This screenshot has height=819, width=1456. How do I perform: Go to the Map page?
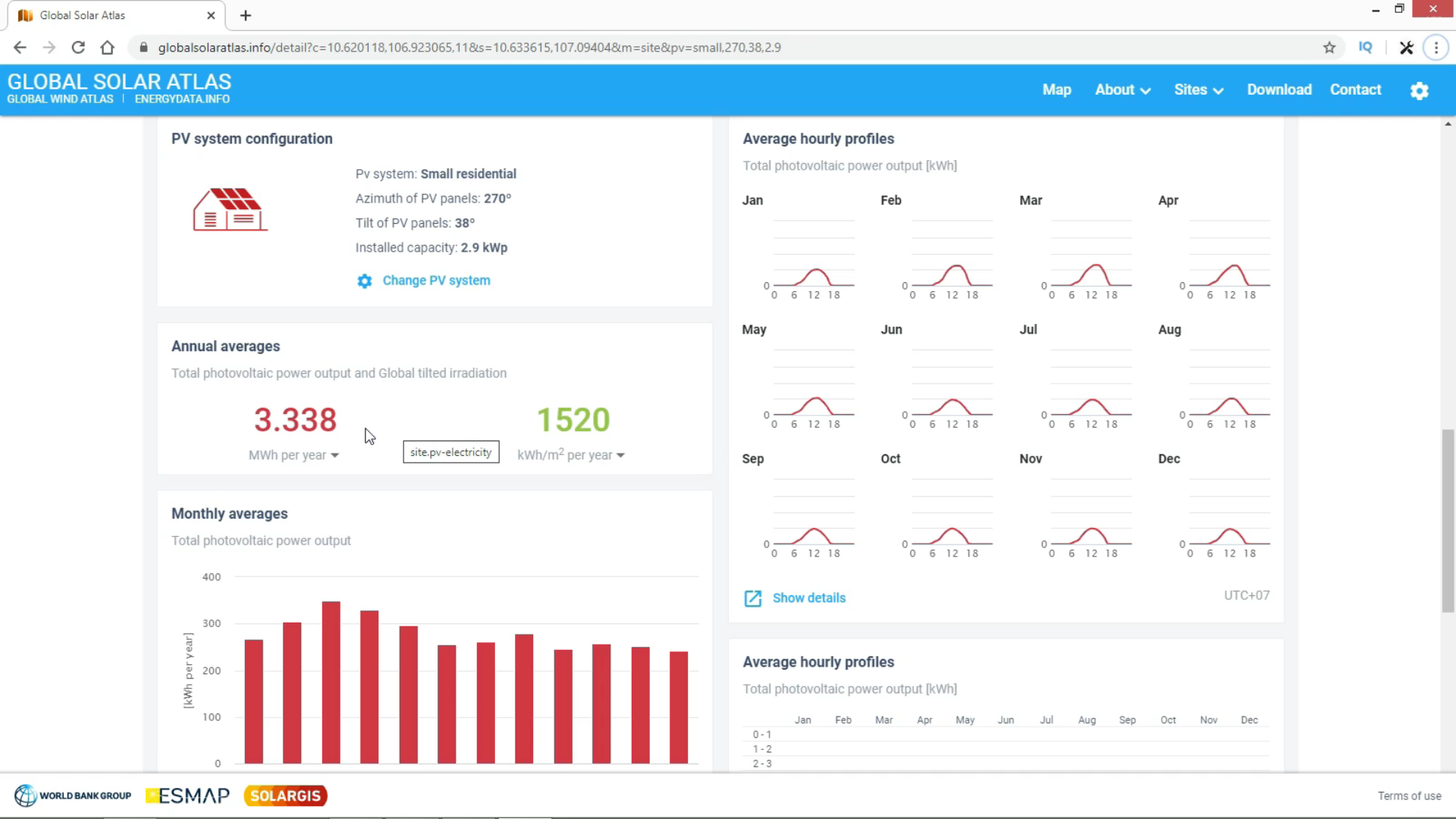(1056, 90)
